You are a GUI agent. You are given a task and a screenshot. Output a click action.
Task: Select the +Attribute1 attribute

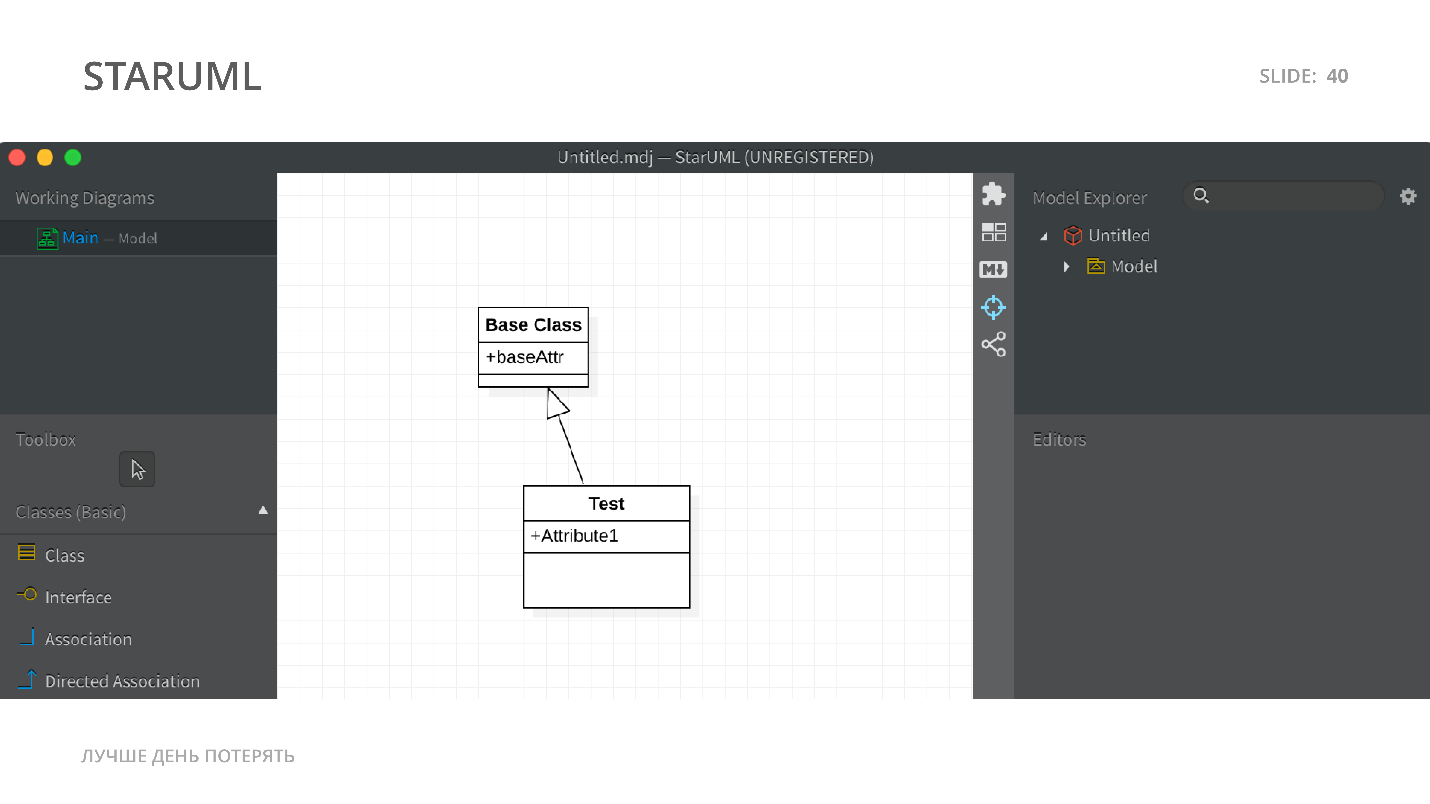[x=574, y=536]
